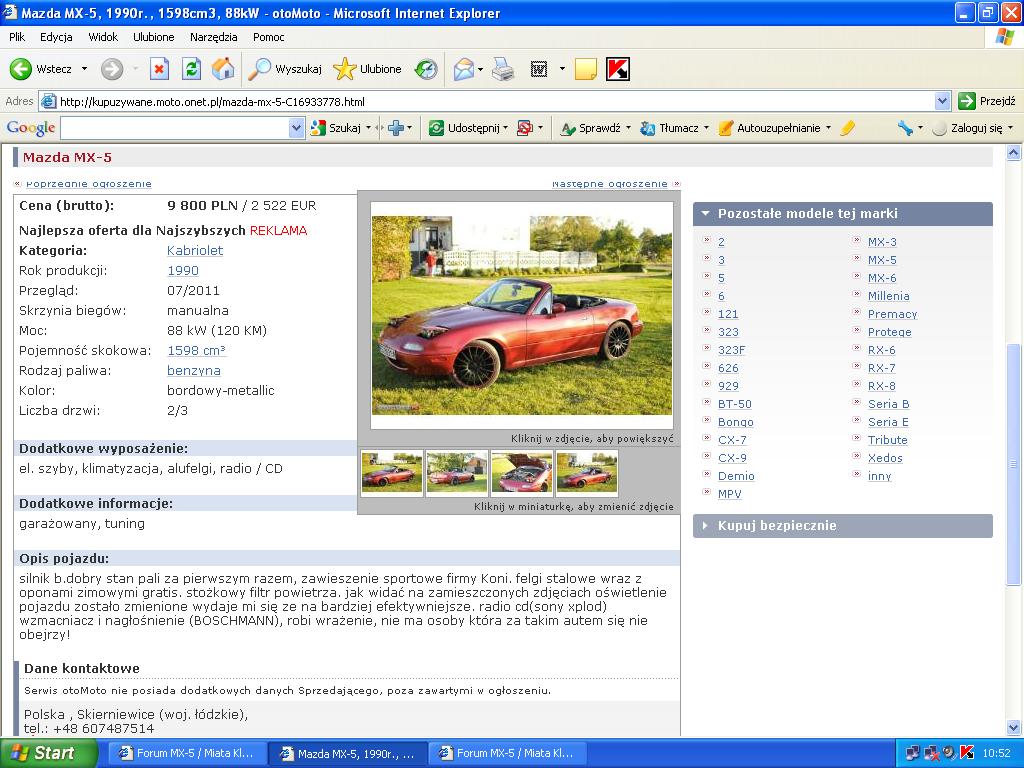Open the Google search box dropdown arrow

(296, 128)
